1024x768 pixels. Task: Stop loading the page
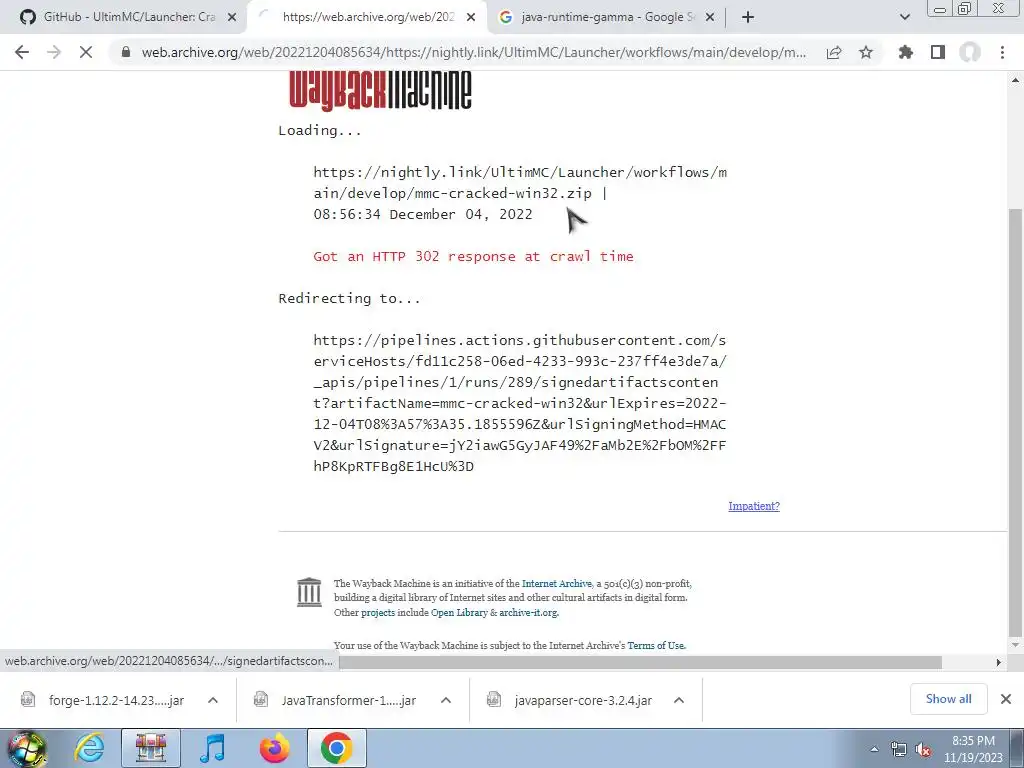tap(86, 52)
